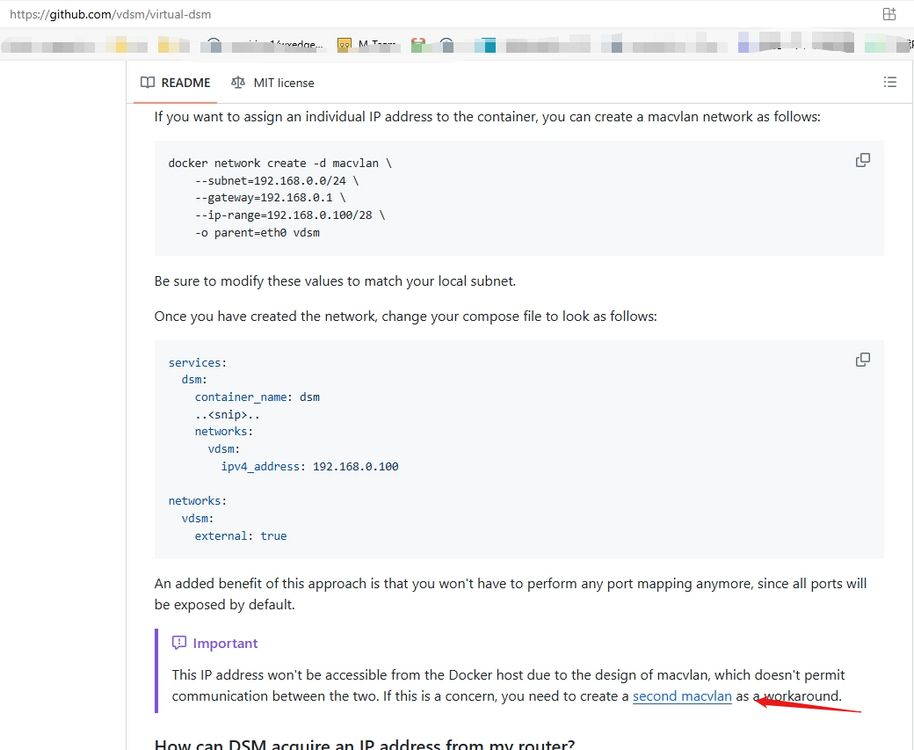Click the "--subnet=192.168.0.0/24" line
Image resolution: width=914 pixels, height=750 pixels.
(277, 181)
